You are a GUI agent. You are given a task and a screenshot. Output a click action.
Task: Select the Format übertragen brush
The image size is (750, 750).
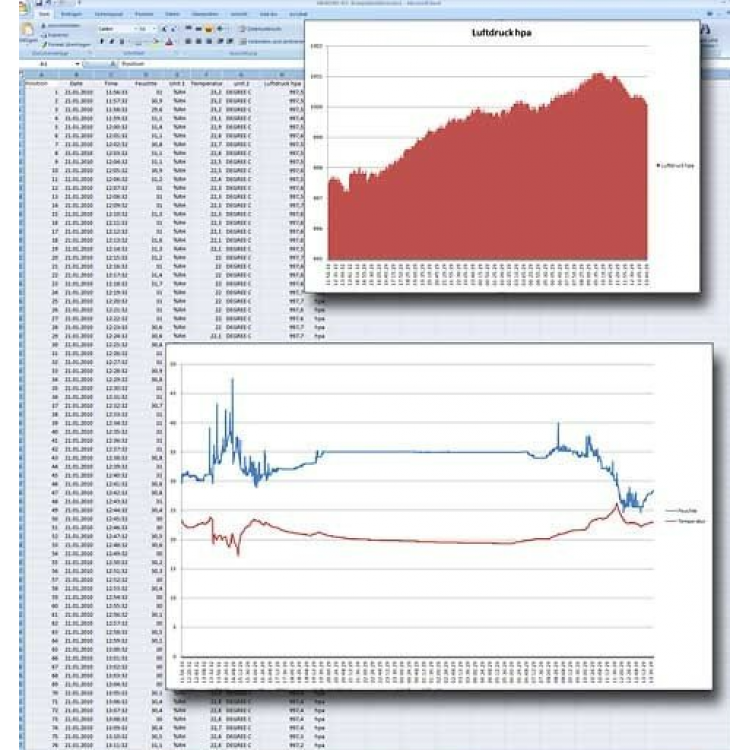pyautogui.click(x=66, y=45)
